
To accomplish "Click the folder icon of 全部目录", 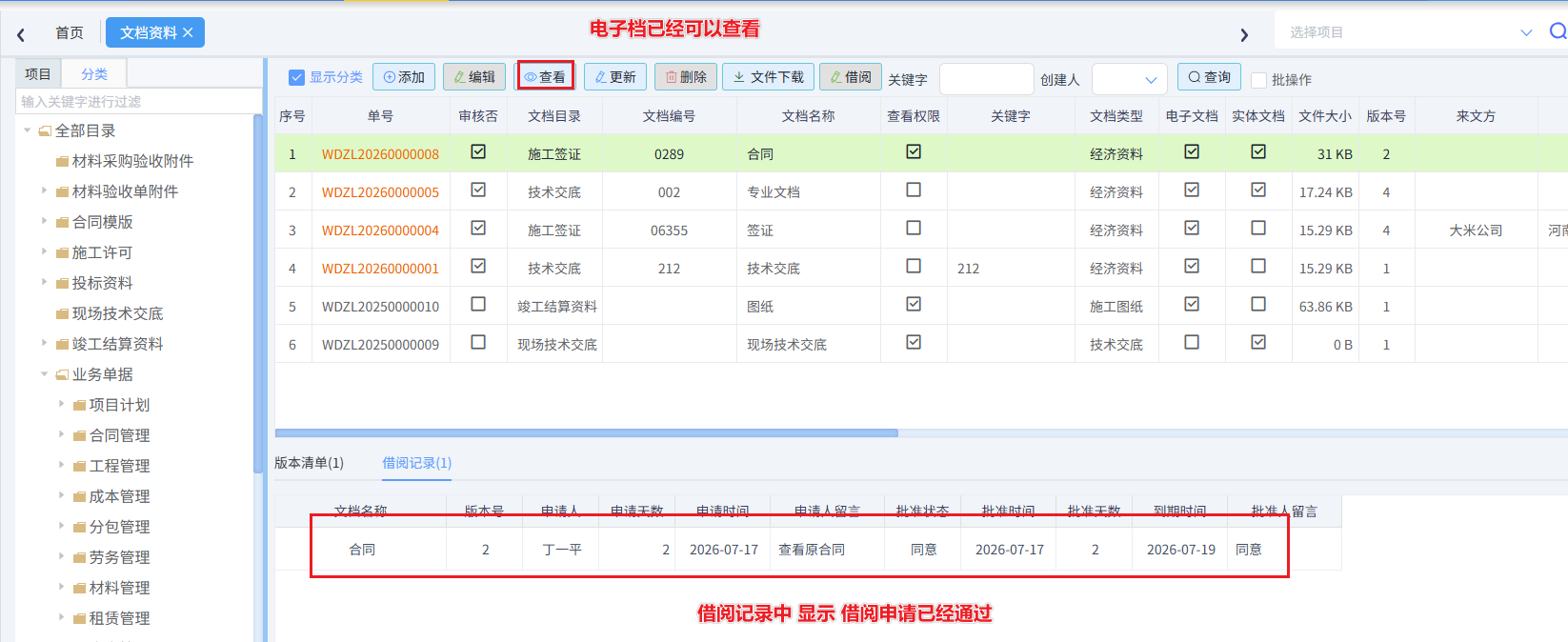I will pos(45,130).
